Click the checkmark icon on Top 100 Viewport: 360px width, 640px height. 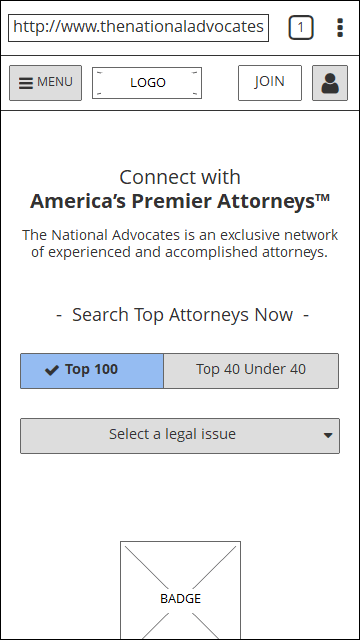(52, 370)
